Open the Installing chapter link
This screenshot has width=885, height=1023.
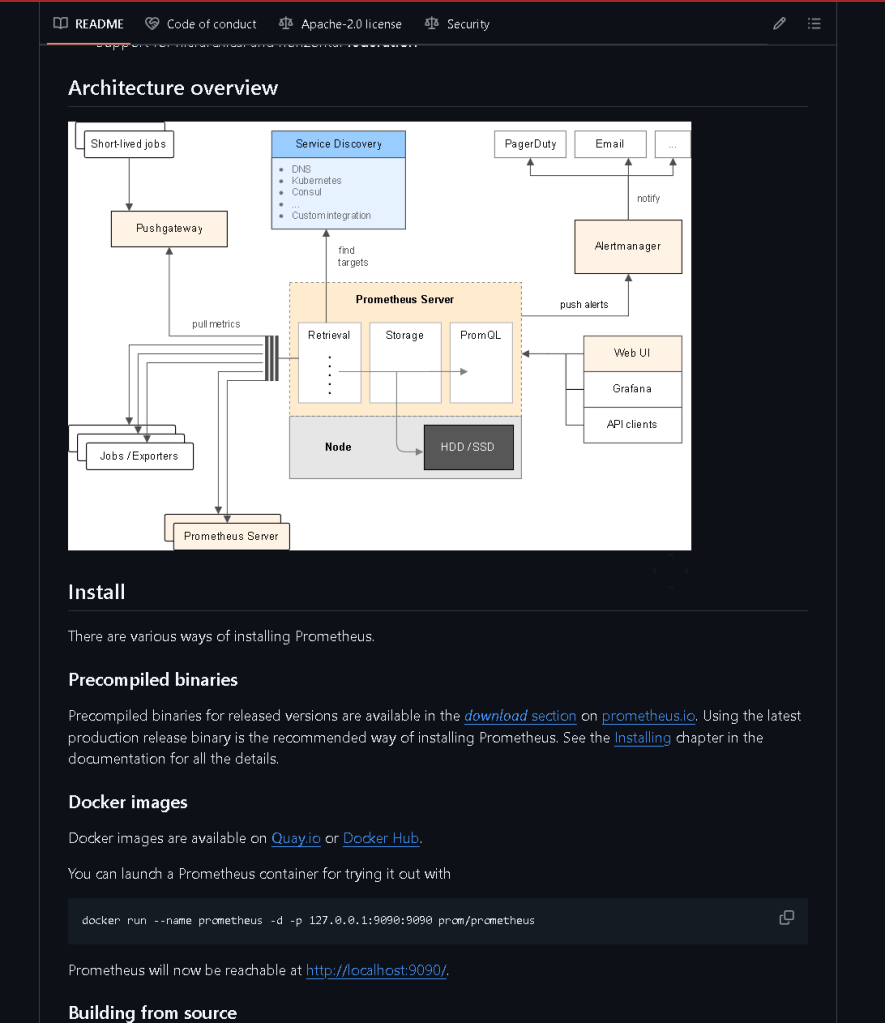click(x=642, y=738)
